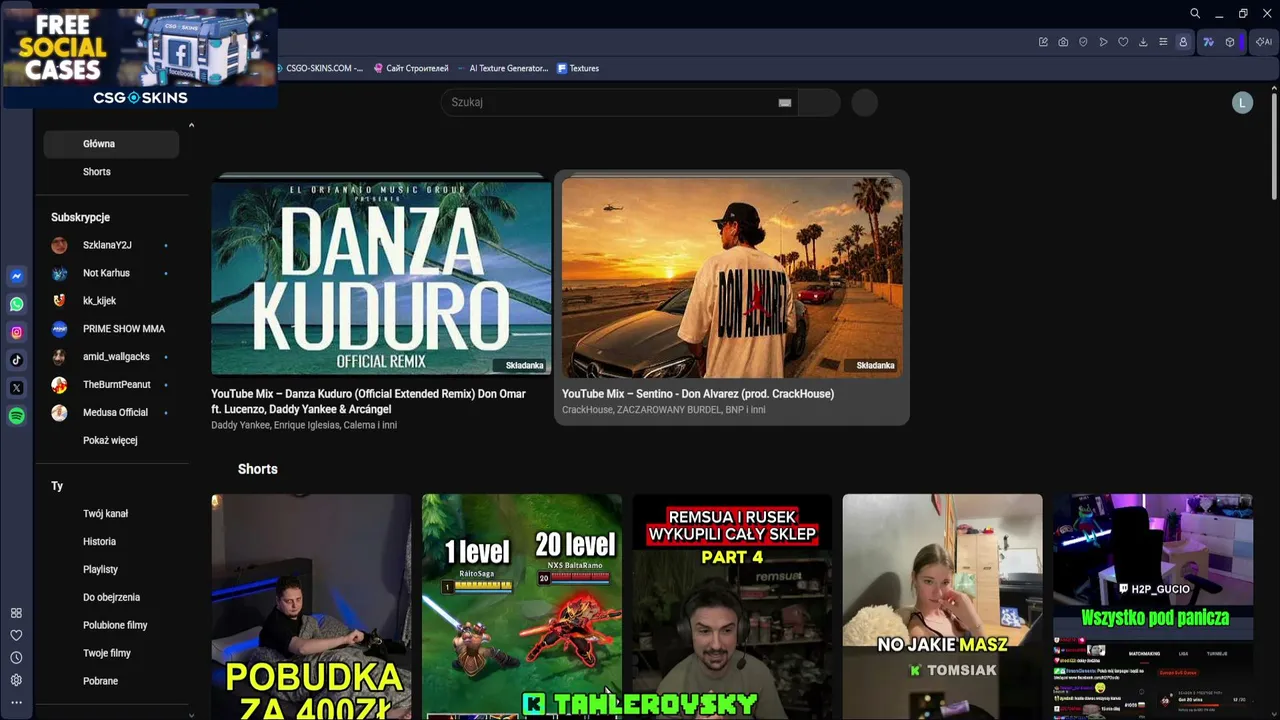
Task: Take a snapshot with the camera icon
Action: pyautogui.click(x=1063, y=42)
